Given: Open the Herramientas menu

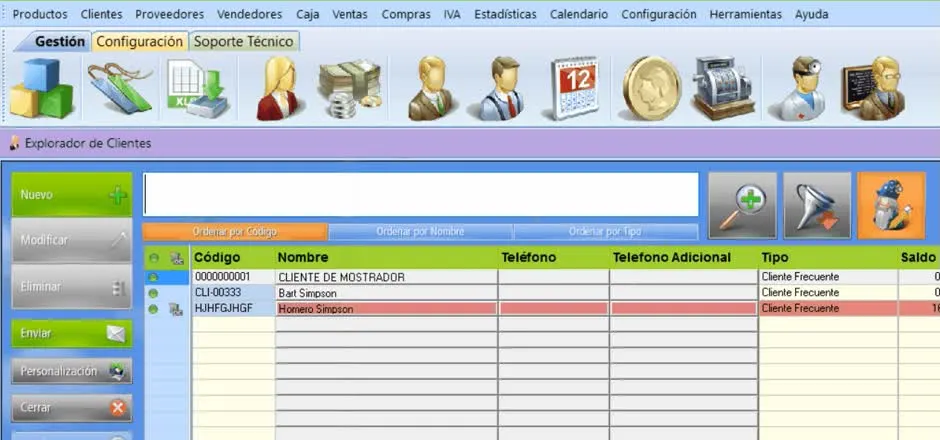Looking at the screenshot, I should (x=746, y=14).
